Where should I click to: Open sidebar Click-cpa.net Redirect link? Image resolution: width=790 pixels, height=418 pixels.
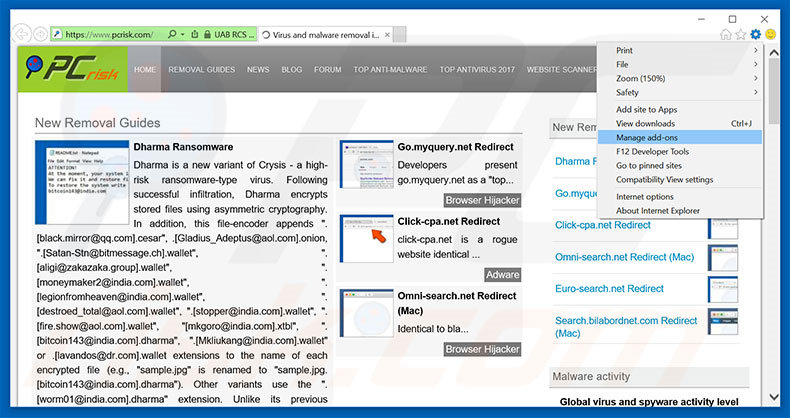(x=603, y=225)
